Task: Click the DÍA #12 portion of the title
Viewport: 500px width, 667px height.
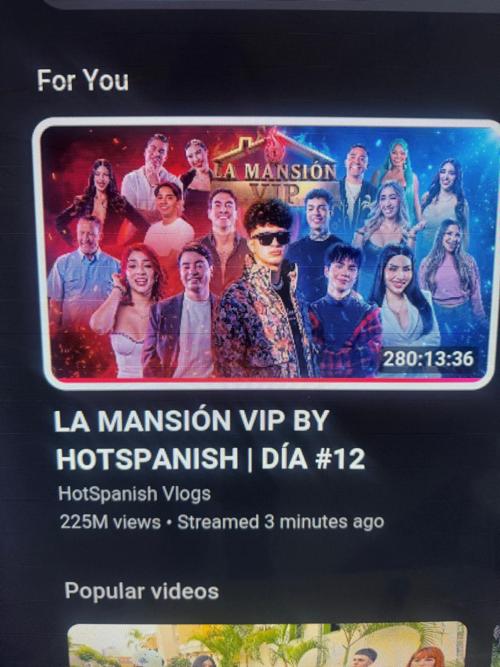Action: 313,459
